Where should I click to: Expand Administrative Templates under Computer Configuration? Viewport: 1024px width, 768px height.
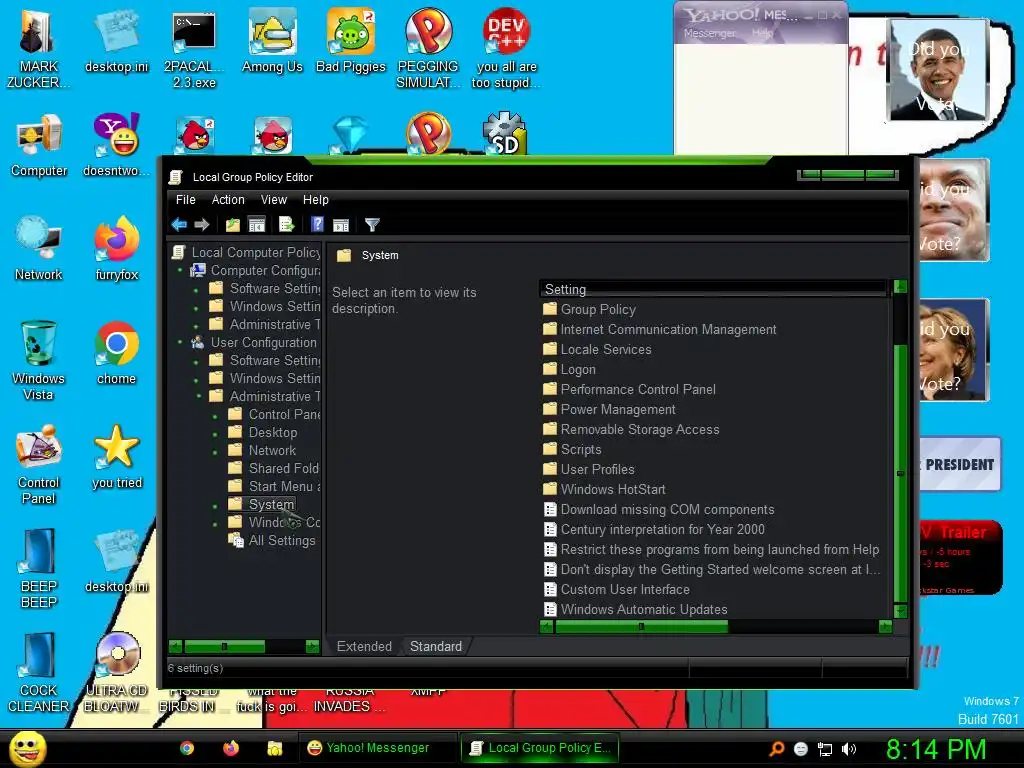tap(196, 325)
